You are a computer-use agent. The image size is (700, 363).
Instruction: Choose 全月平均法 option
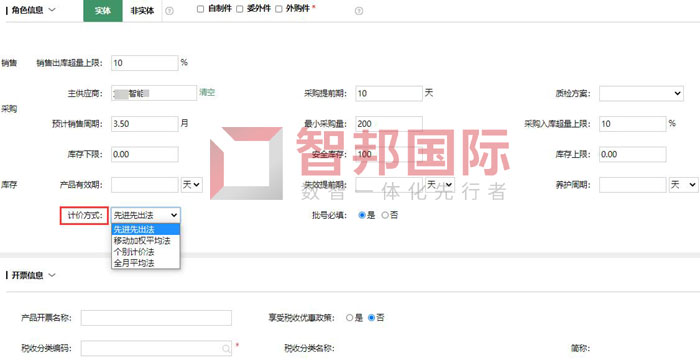pos(146,263)
